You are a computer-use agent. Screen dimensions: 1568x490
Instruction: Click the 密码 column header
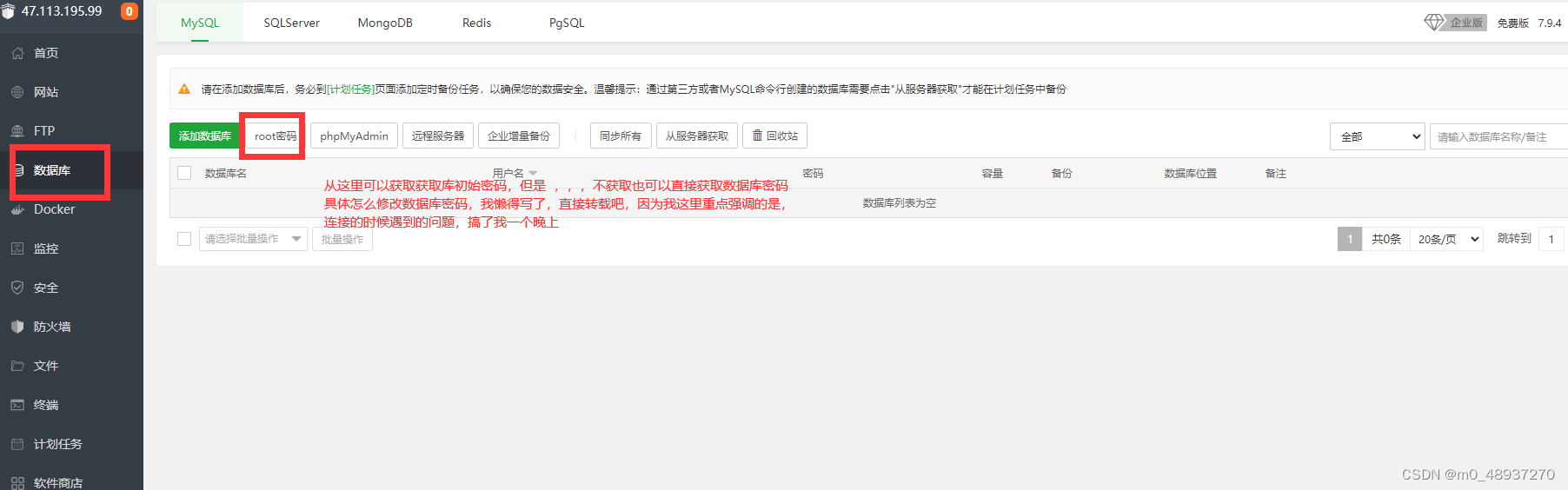[x=813, y=173]
